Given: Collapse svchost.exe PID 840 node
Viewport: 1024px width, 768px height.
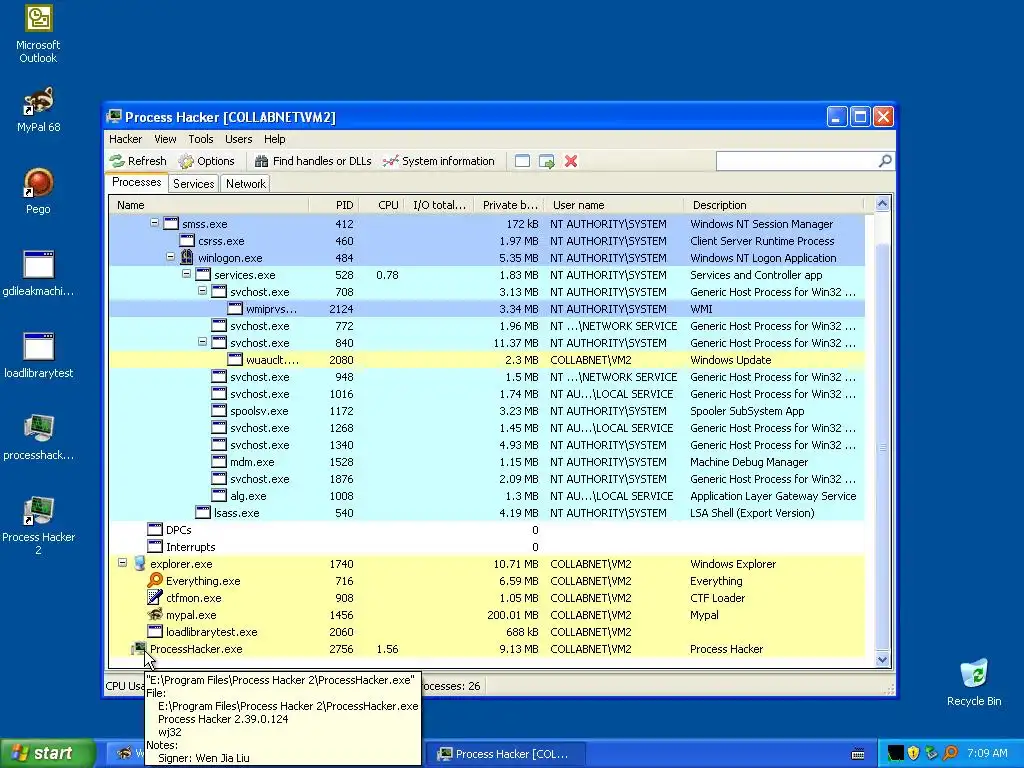Looking at the screenshot, I should [202, 342].
